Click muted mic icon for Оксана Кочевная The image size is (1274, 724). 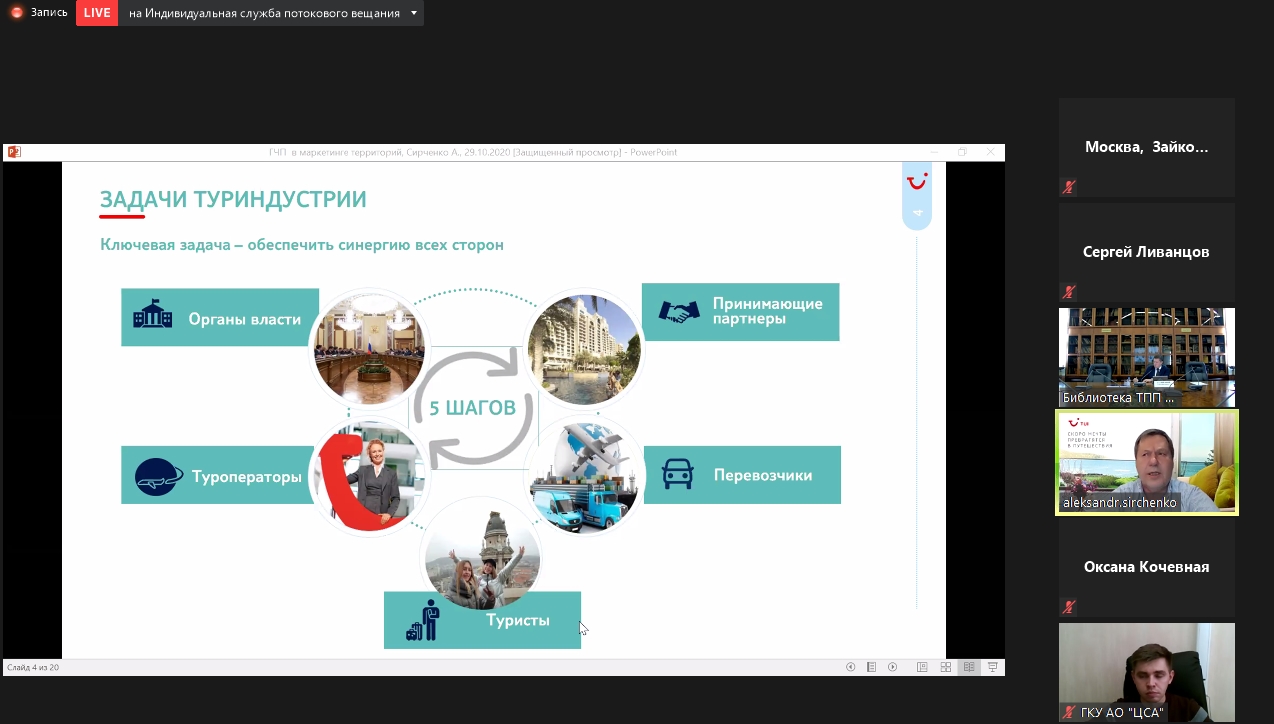click(x=1069, y=607)
